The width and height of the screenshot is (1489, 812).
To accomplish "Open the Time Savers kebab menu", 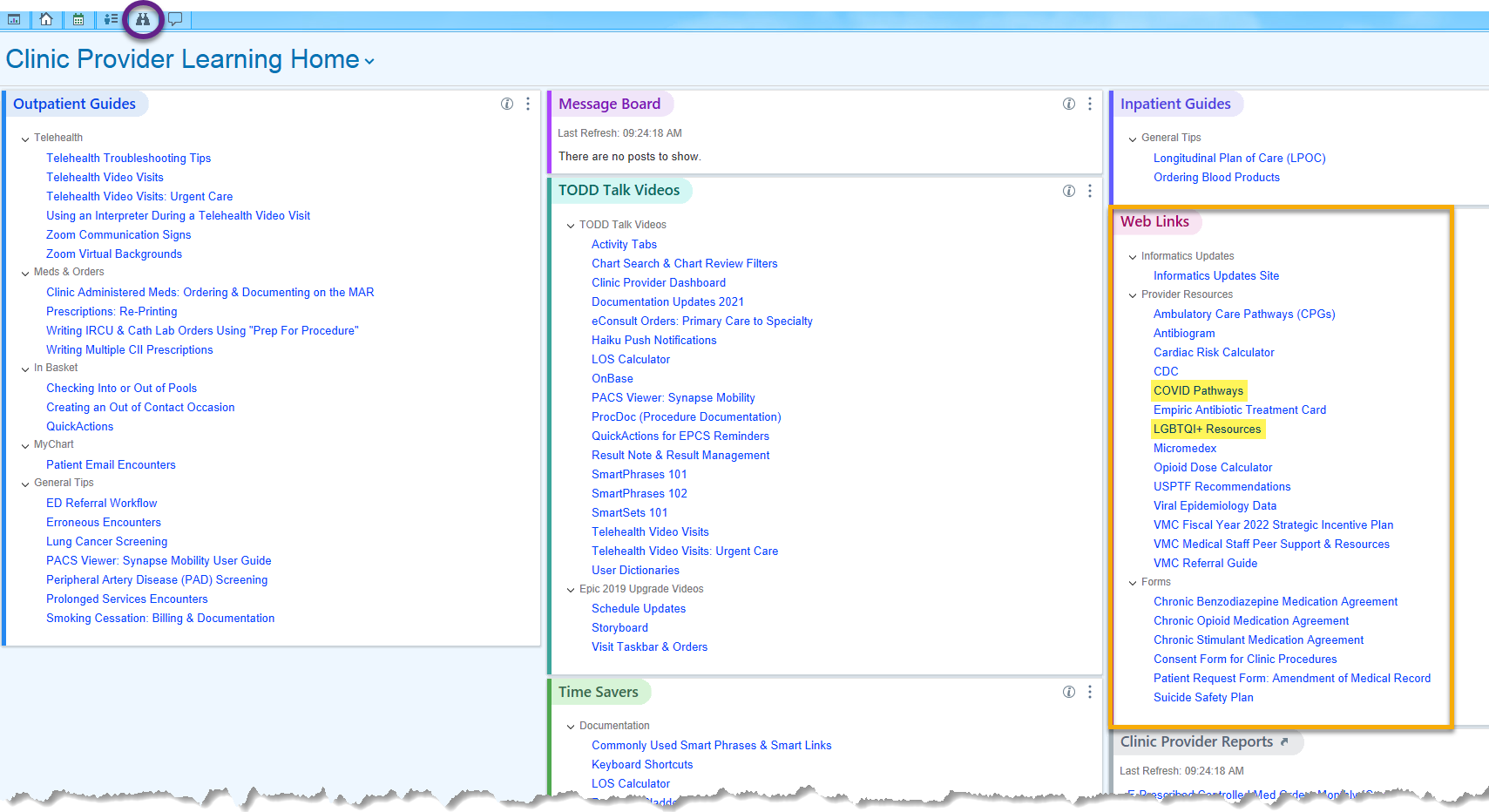I will coord(1090,692).
